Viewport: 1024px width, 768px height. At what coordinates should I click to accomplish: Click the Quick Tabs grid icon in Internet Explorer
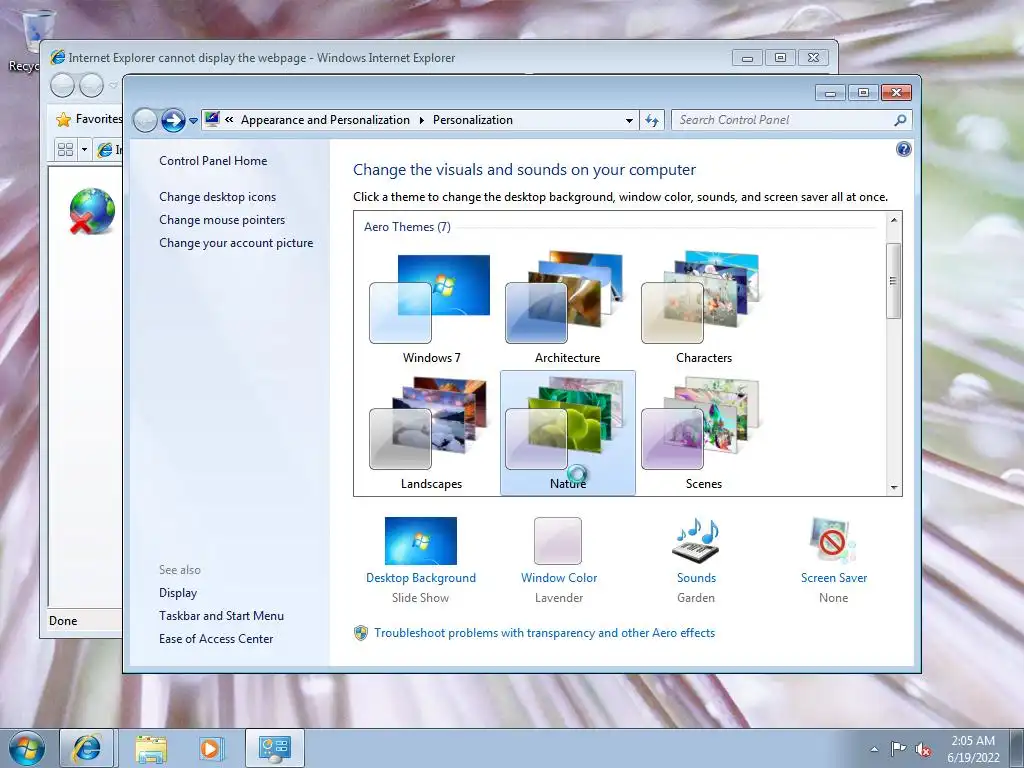point(65,150)
